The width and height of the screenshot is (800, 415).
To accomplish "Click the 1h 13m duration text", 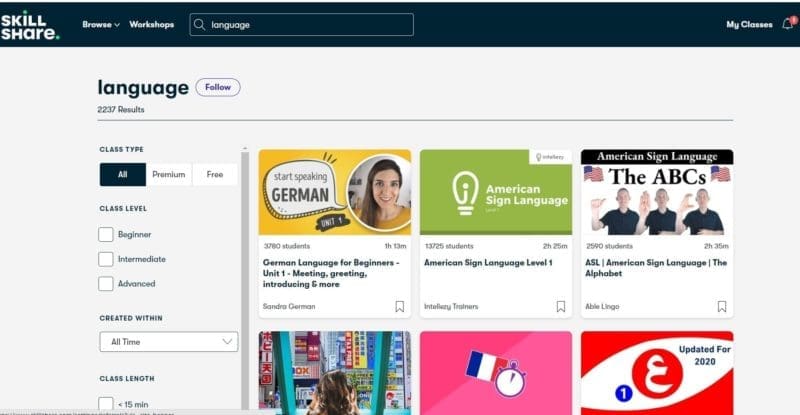I will (x=395, y=246).
